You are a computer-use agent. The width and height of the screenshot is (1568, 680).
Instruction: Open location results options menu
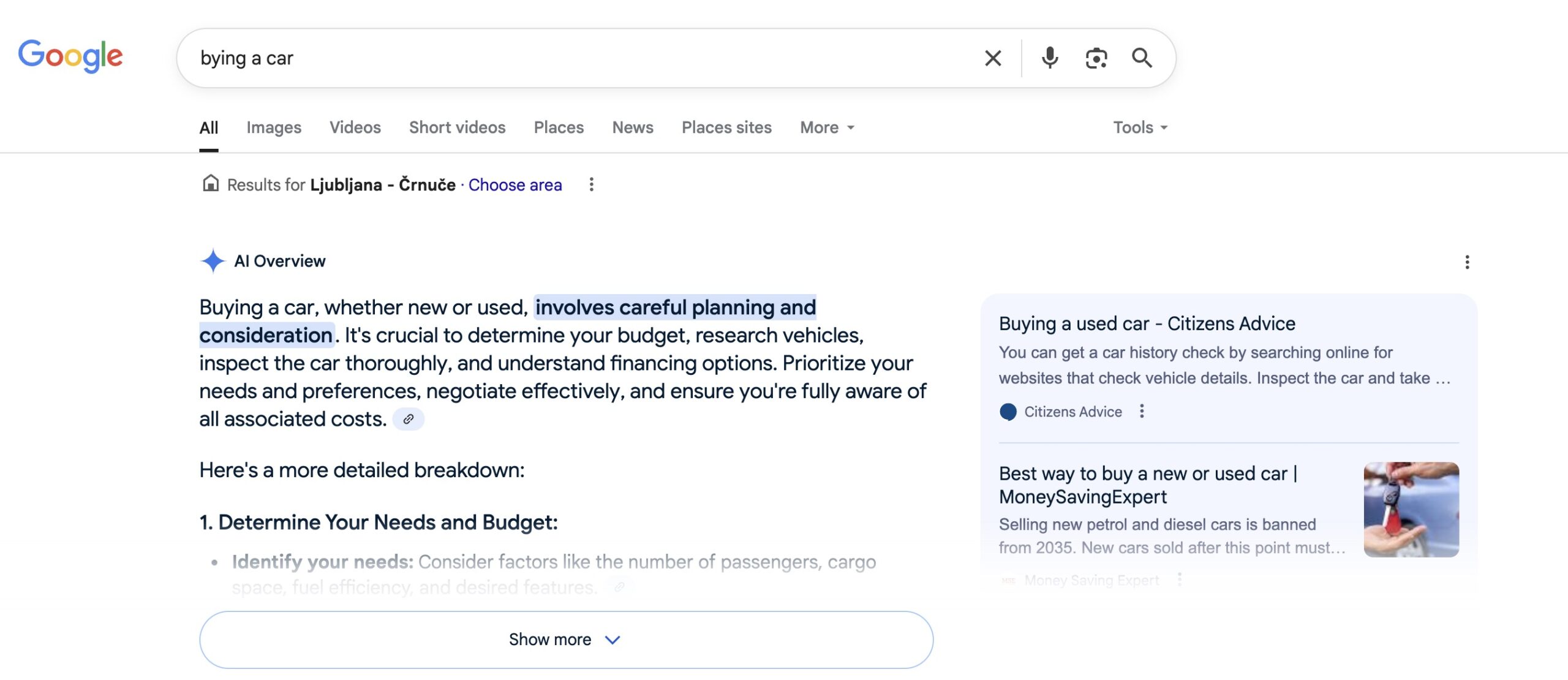[x=591, y=184]
